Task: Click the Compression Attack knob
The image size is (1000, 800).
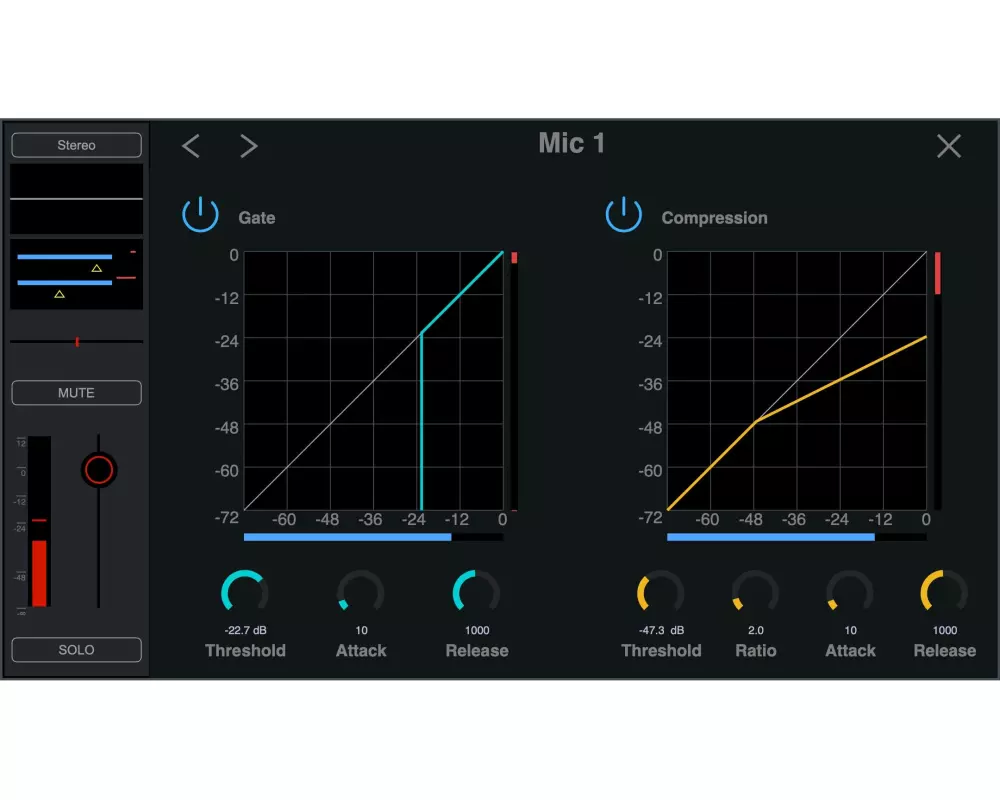Action: [x=850, y=593]
